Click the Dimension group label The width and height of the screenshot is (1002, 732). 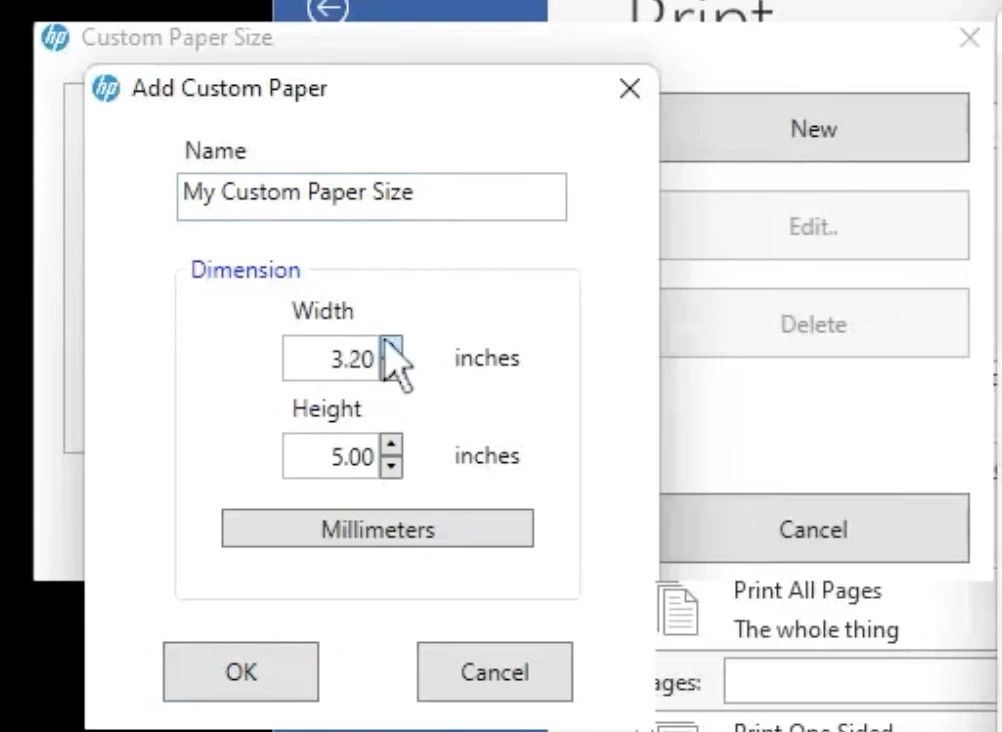pos(245,270)
